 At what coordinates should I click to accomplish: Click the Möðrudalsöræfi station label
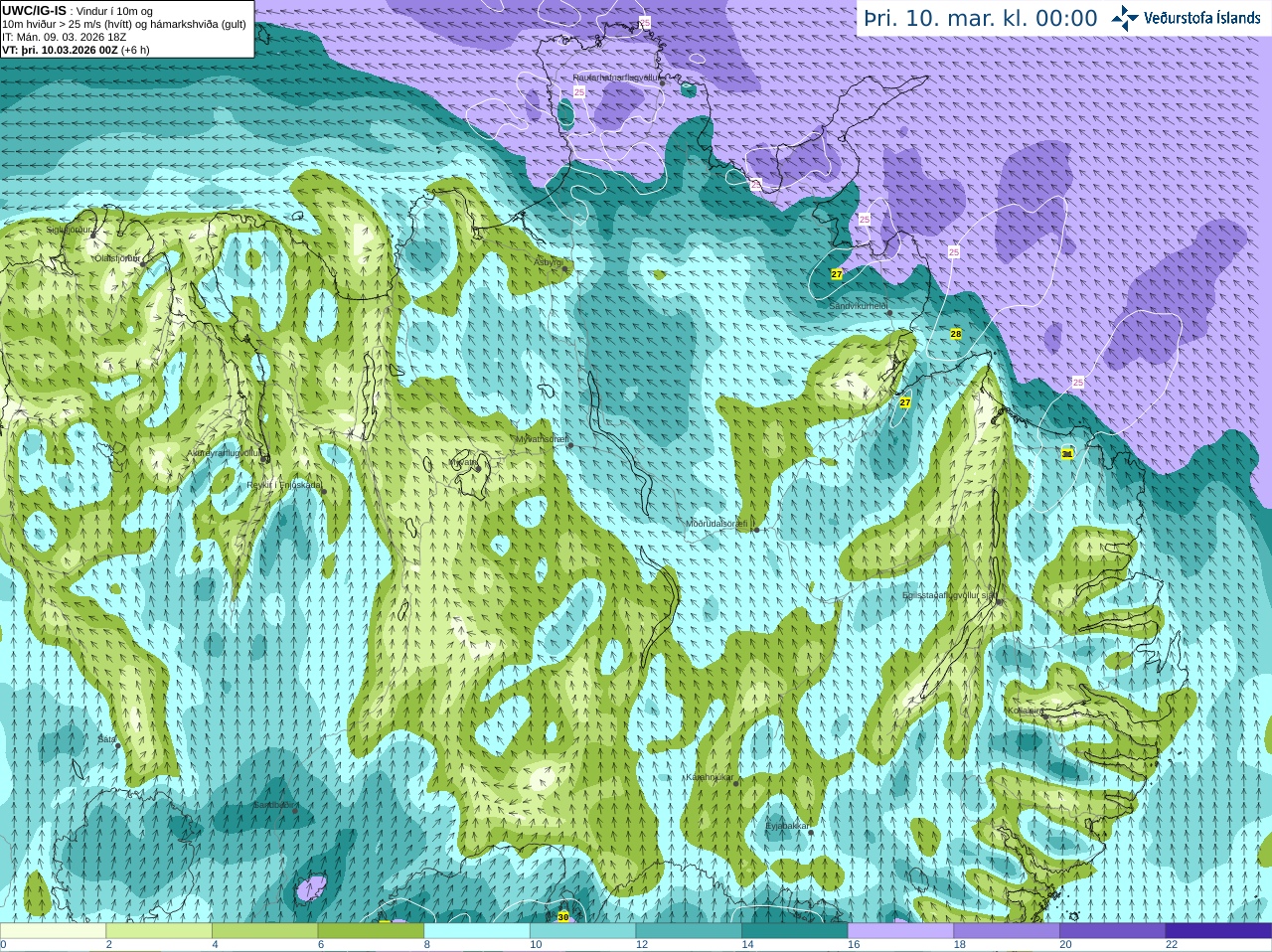point(719,523)
